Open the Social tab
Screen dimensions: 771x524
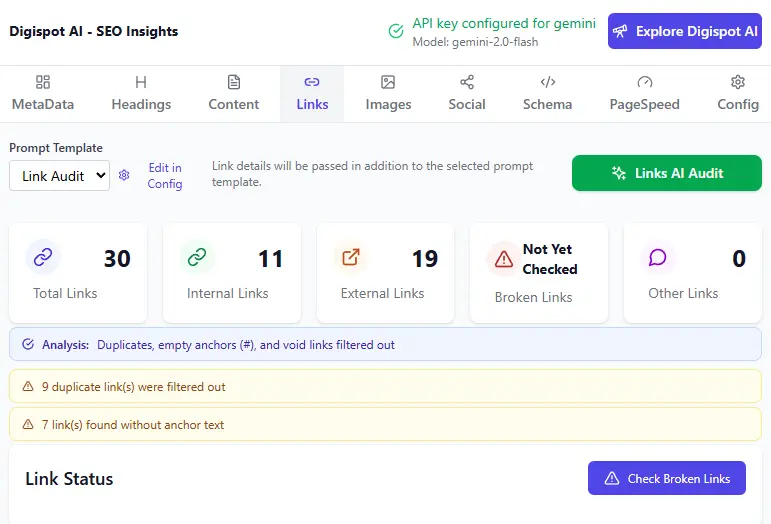(x=467, y=94)
